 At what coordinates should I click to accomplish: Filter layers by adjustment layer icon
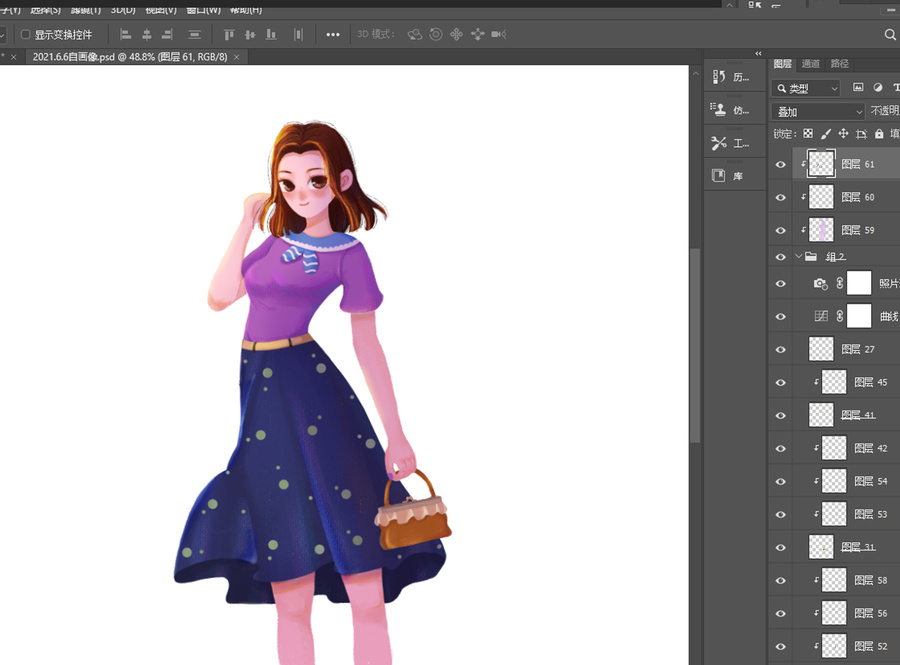tap(878, 87)
